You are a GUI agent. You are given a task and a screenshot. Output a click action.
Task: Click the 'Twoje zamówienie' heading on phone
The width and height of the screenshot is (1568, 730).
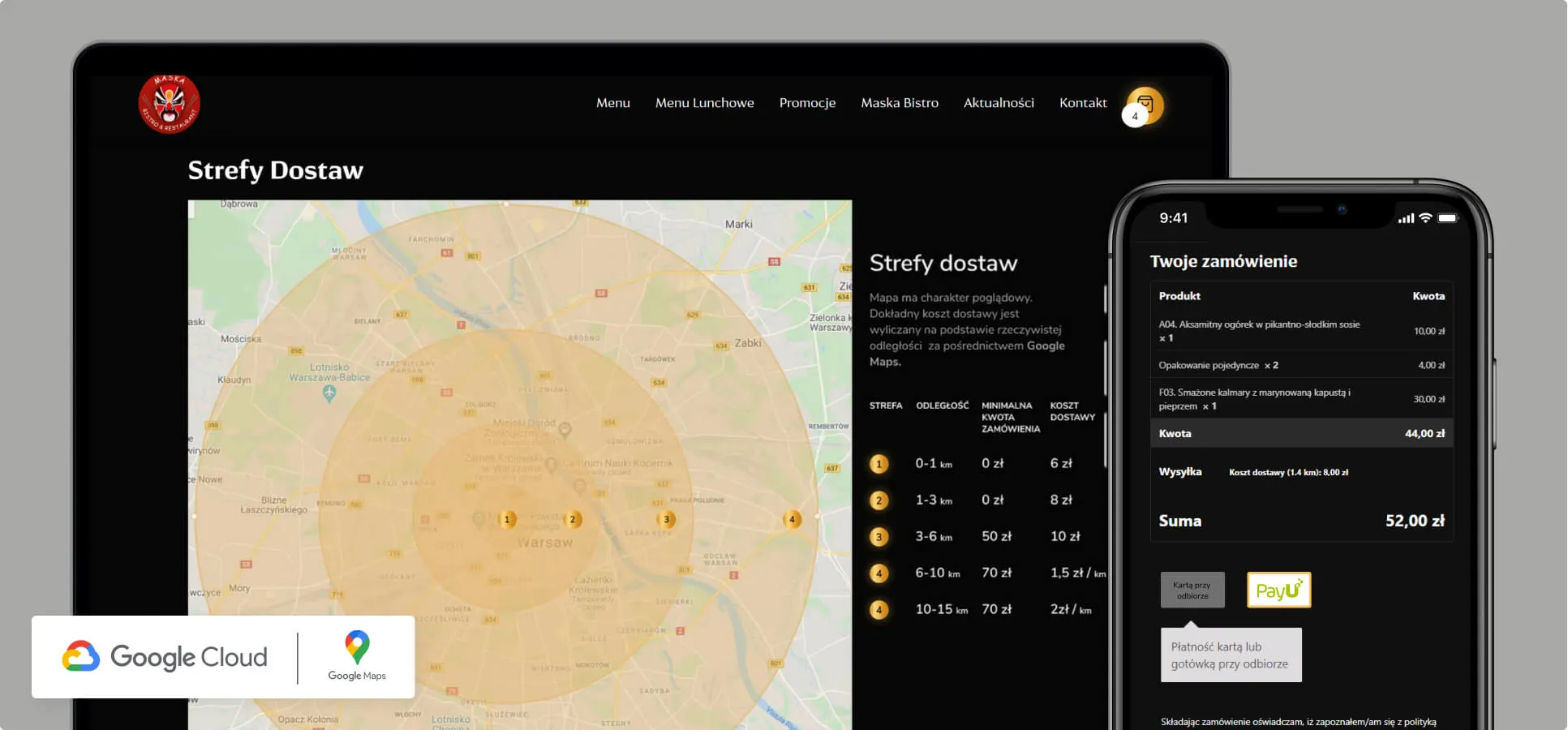point(1223,261)
